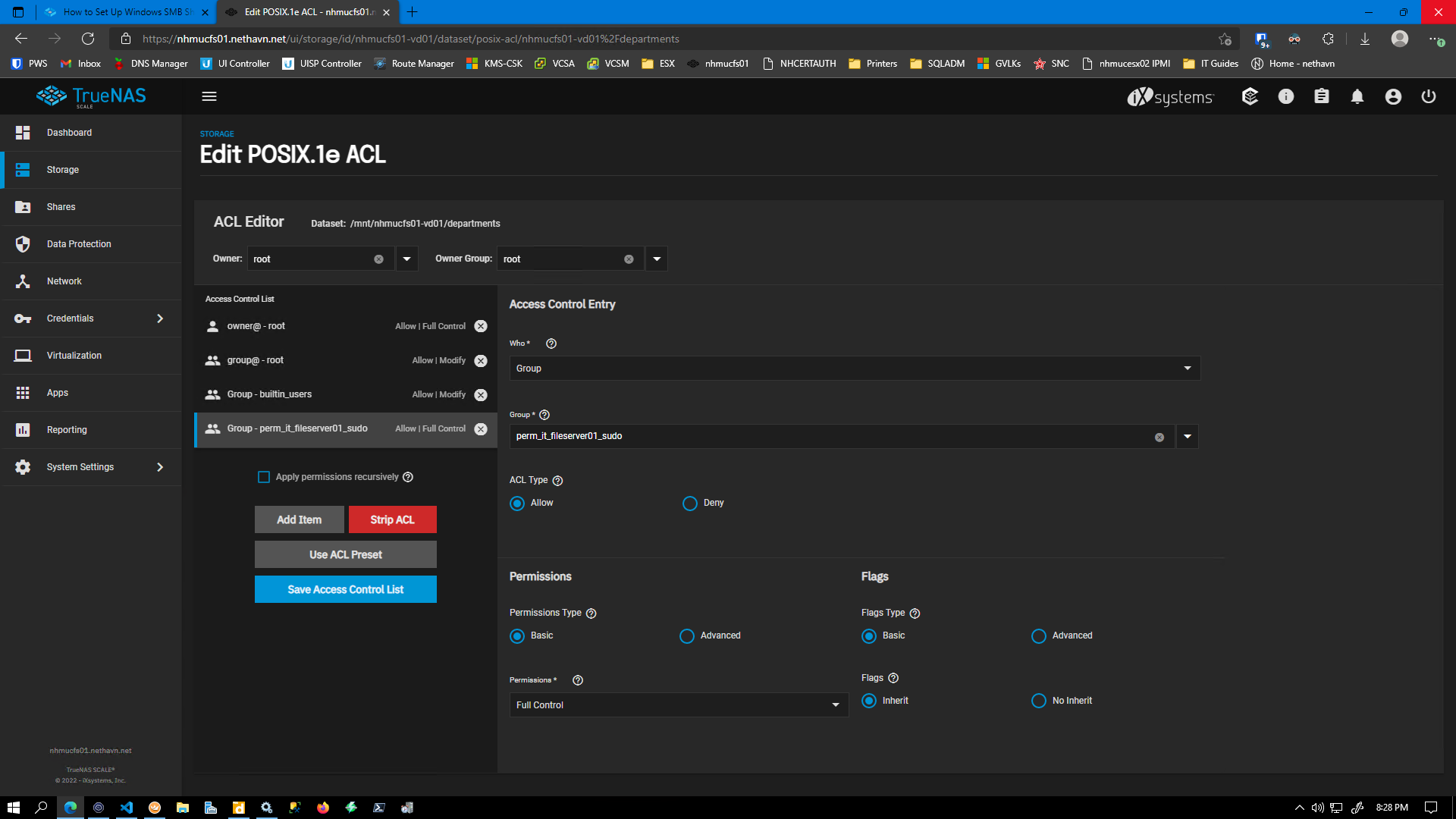1456x819 pixels.
Task: Click the power icon in header
Action: tap(1429, 96)
